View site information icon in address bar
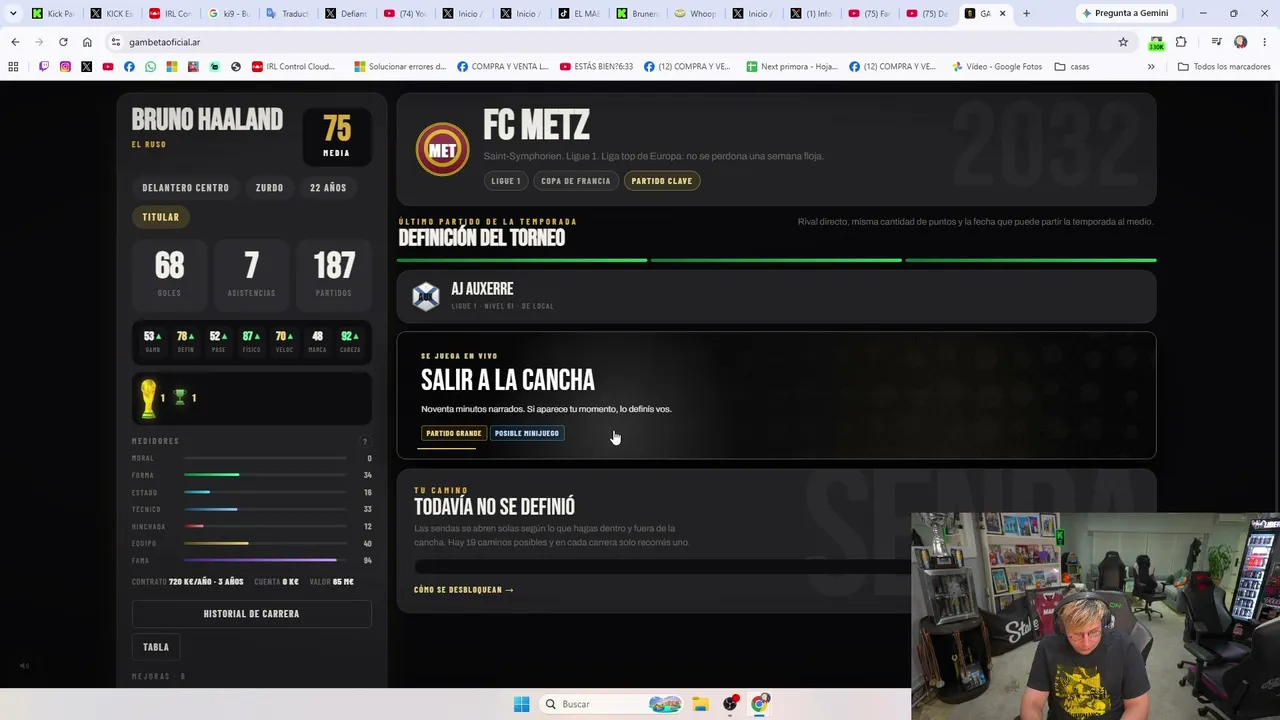 coord(116,42)
